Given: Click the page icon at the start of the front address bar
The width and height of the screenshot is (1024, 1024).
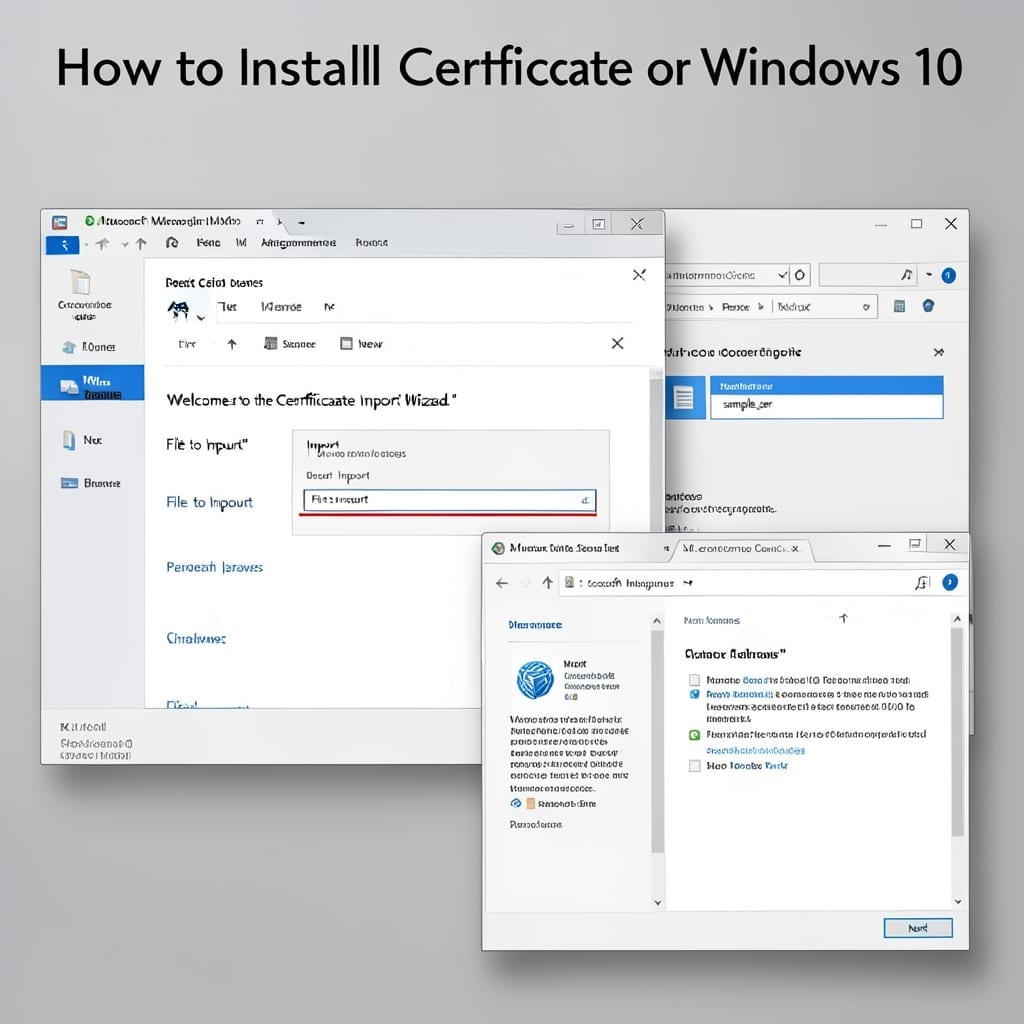Looking at the screenshot, I should click(x=569, y=582).
